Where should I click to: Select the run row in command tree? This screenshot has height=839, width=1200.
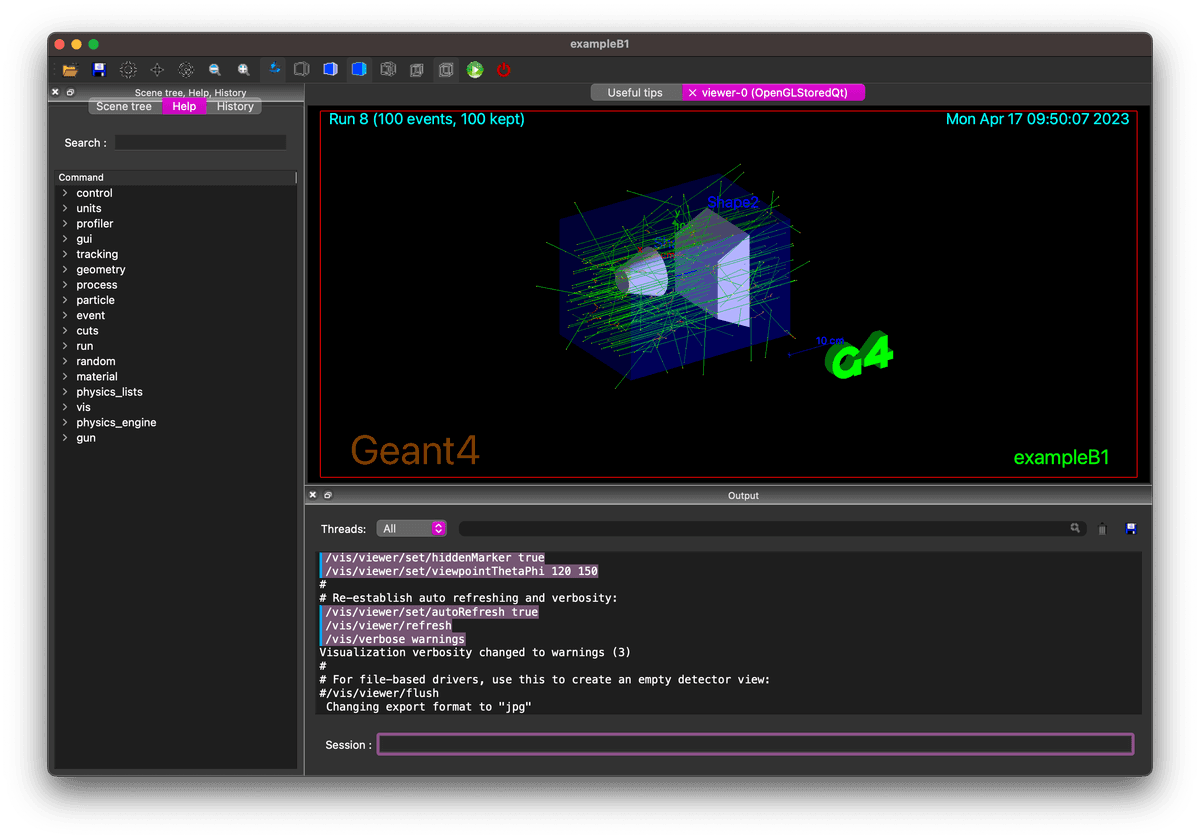(176, 346)
